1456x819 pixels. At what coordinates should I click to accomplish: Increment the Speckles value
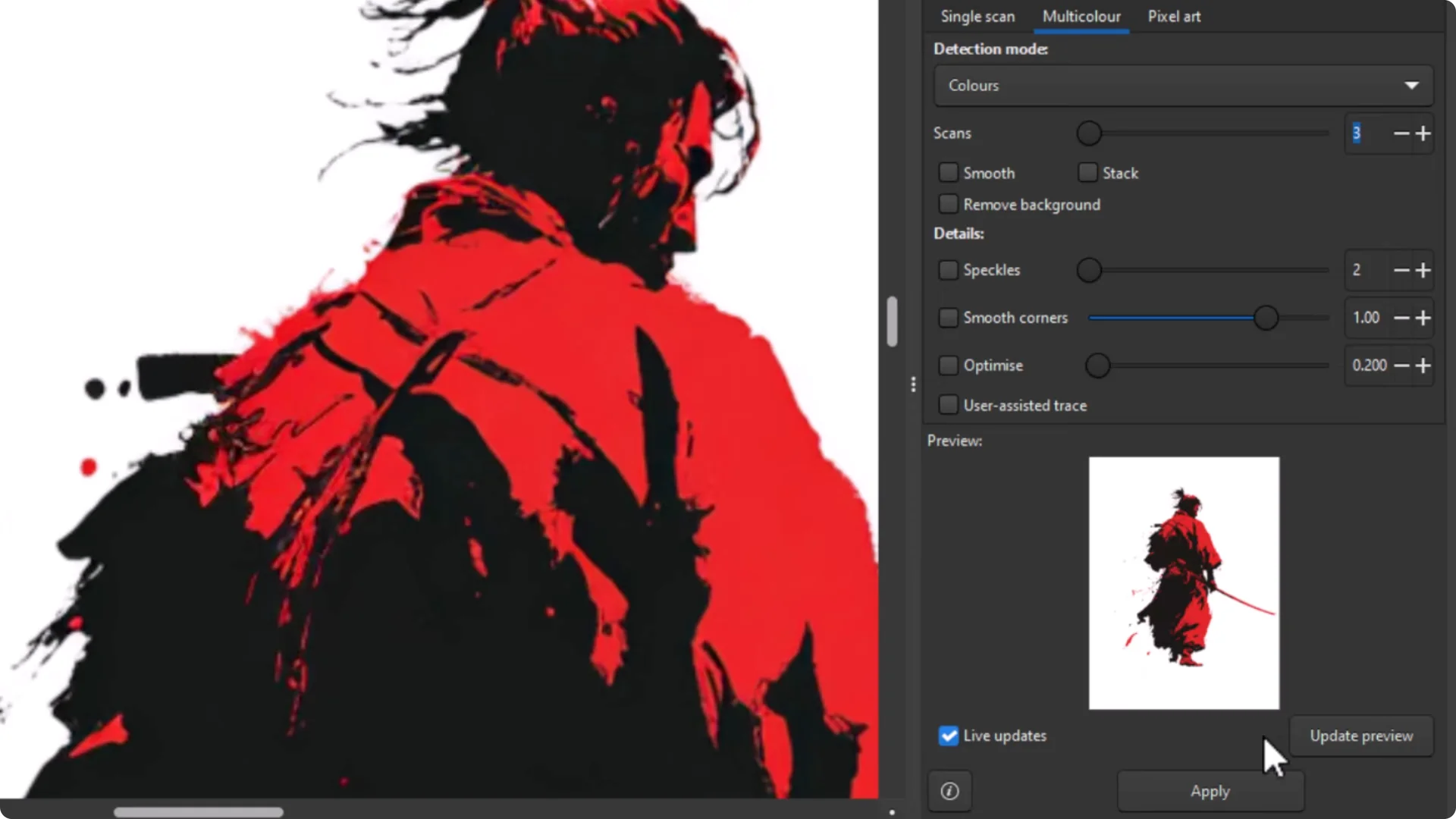1423,270
